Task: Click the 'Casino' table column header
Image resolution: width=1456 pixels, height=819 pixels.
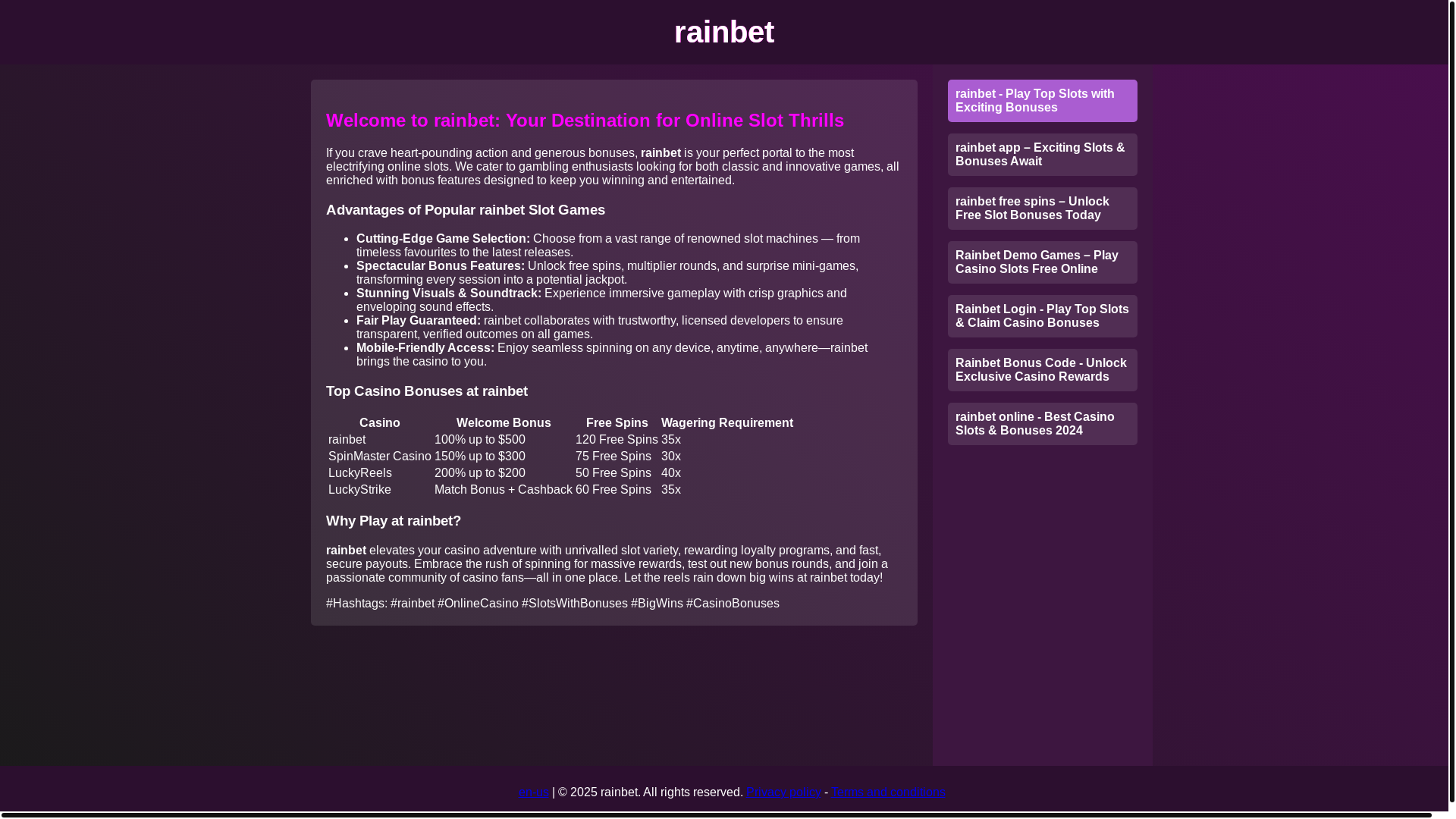Action: 380,423
